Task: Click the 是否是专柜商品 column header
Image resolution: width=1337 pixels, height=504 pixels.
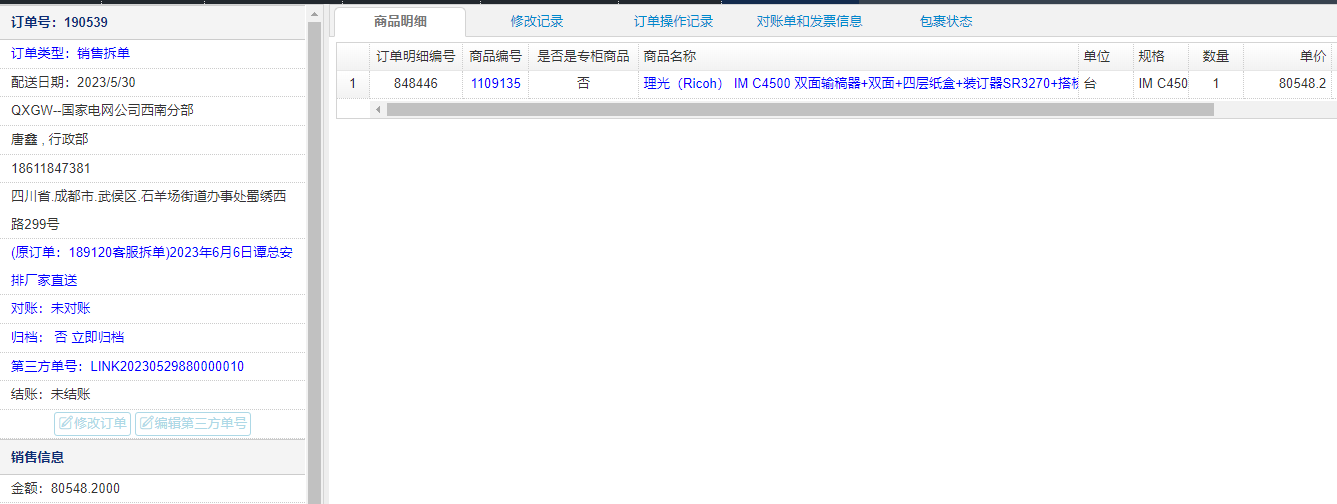Action: point(584,57)
